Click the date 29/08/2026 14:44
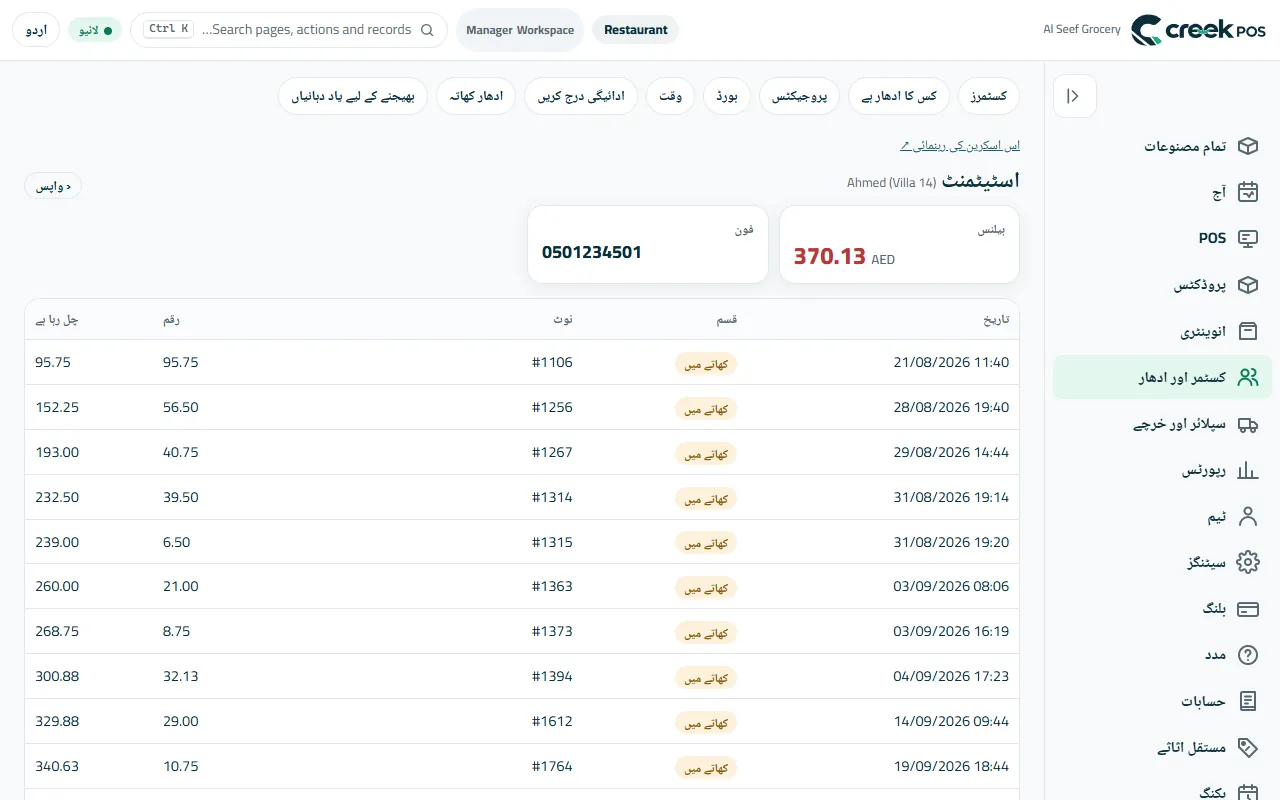Screen dimensions: 1280x800 tap(951, 452)
